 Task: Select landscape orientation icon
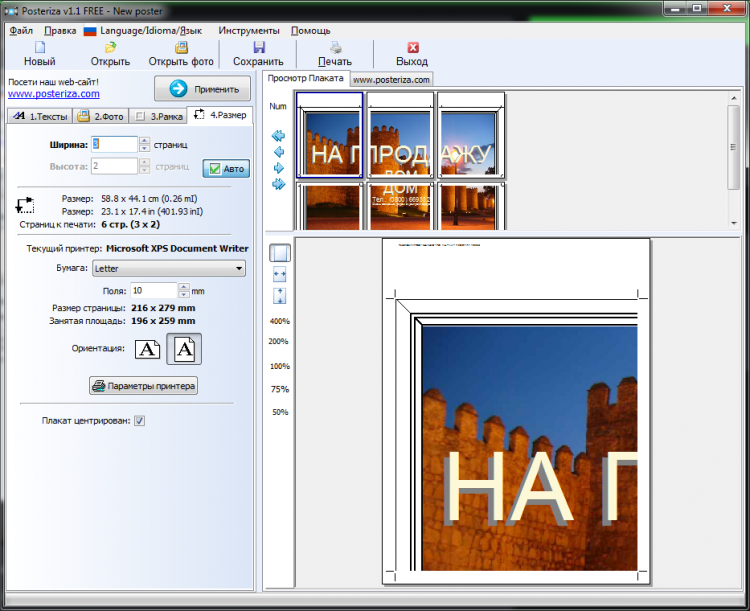pos(148,349)
